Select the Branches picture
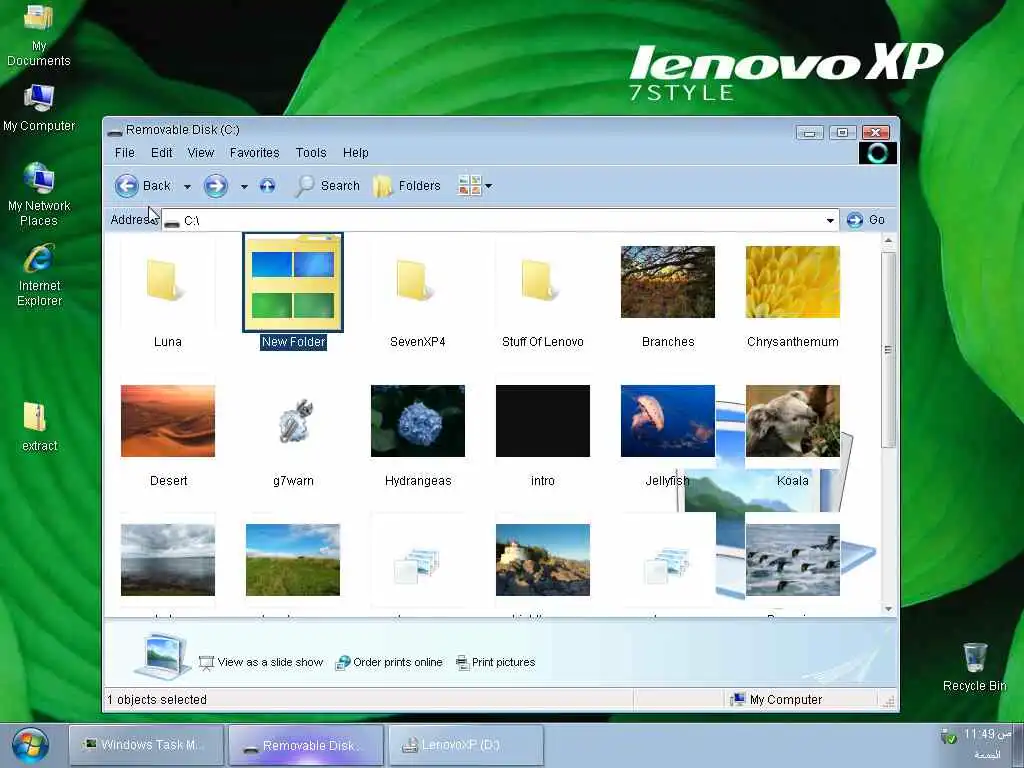1024x768 pixels. click(667, 281)
